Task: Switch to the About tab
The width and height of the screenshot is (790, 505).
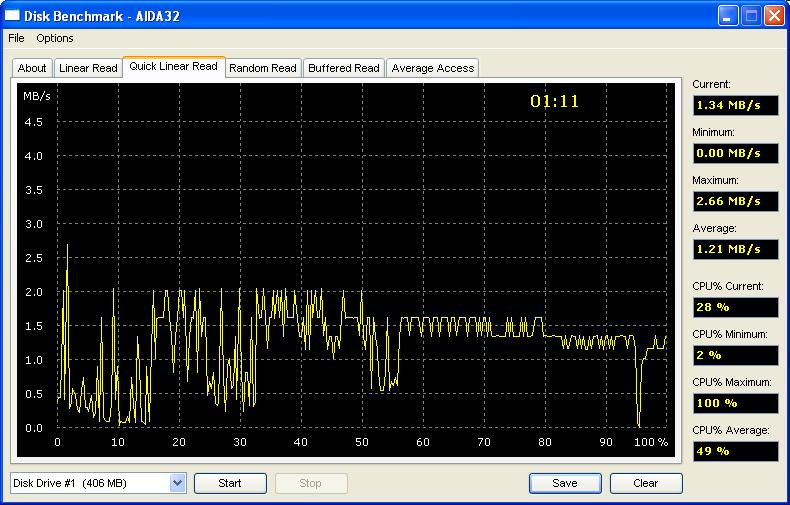Action: pyautogui.click(x=32, y=68)
